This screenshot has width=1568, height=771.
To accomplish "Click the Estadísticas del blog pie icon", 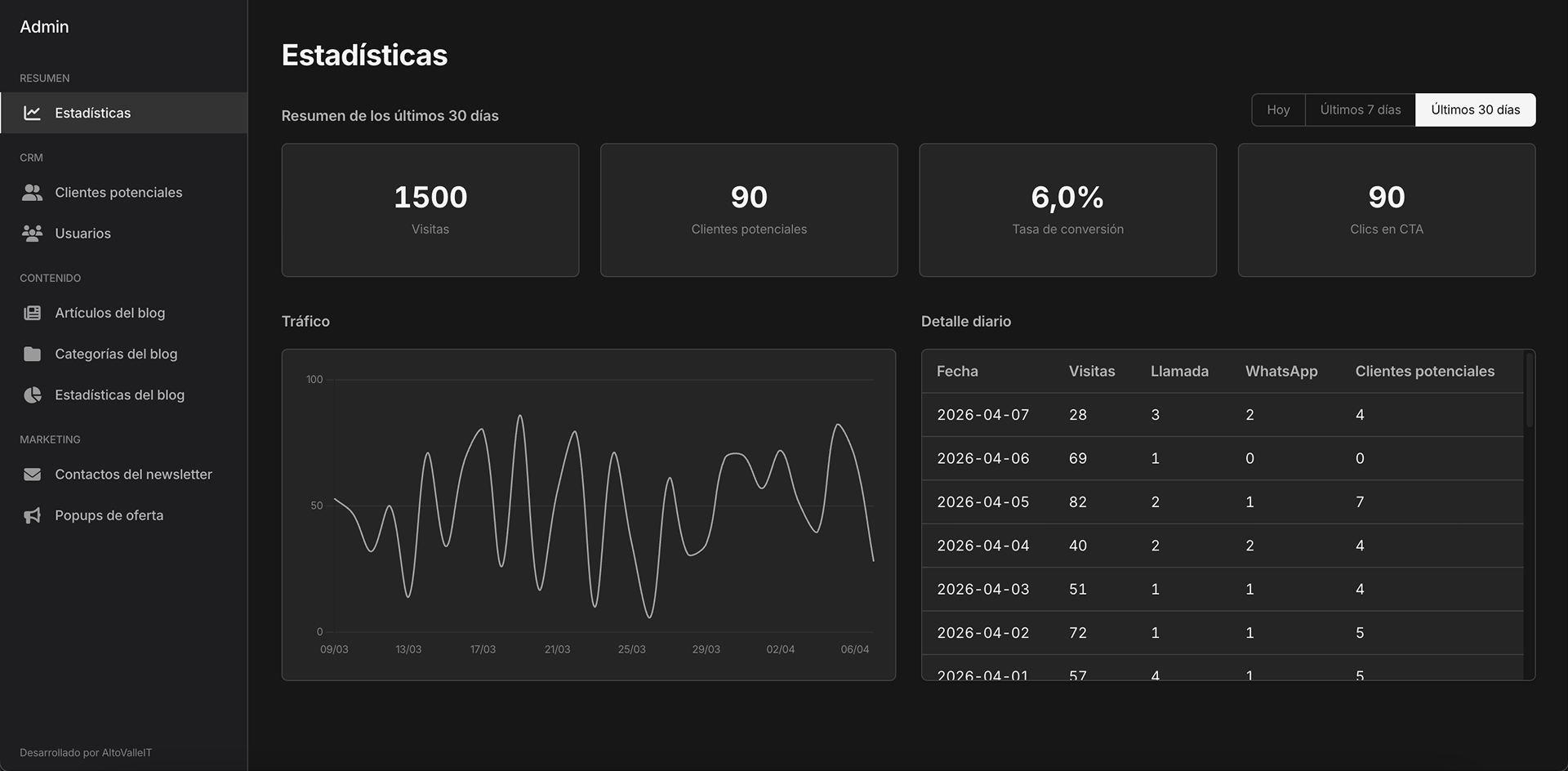I will click(x=32, y=395).
